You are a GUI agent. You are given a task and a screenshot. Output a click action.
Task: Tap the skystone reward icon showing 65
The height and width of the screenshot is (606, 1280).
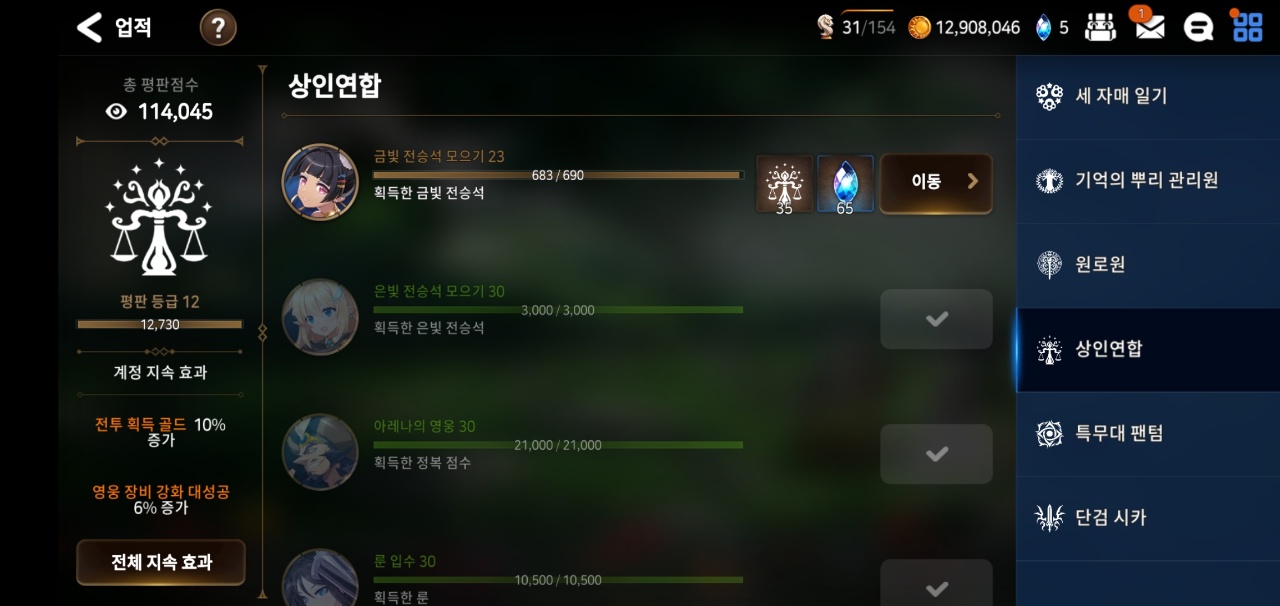[x=845, y=184]
